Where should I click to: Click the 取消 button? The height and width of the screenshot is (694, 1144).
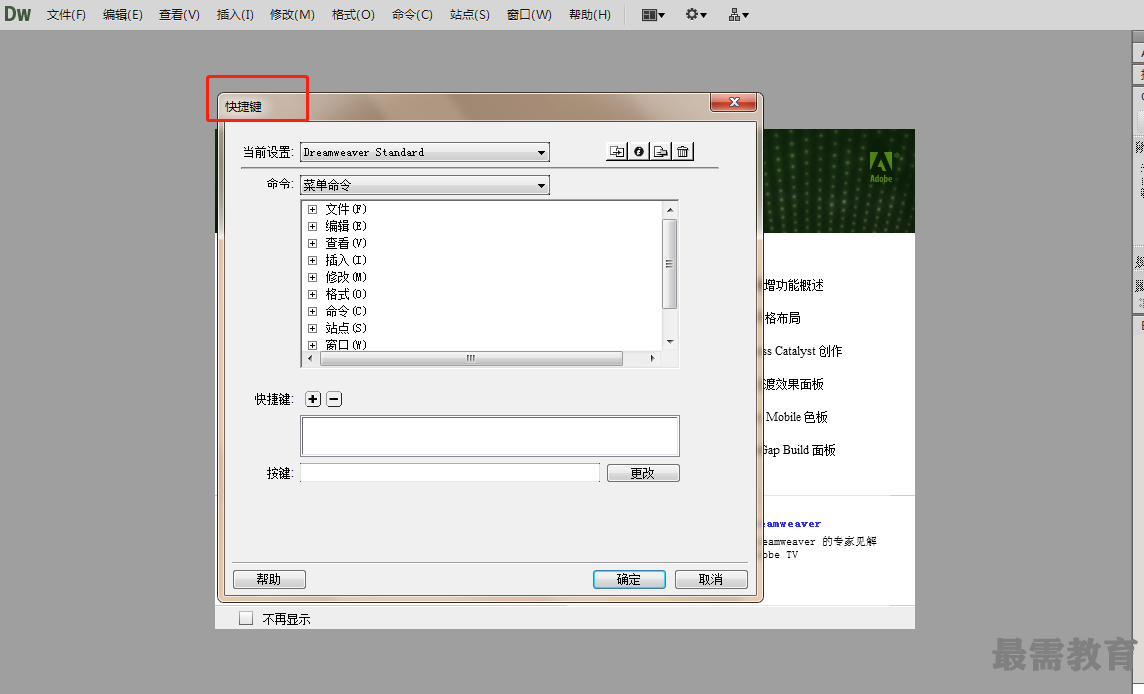point(711,579)
